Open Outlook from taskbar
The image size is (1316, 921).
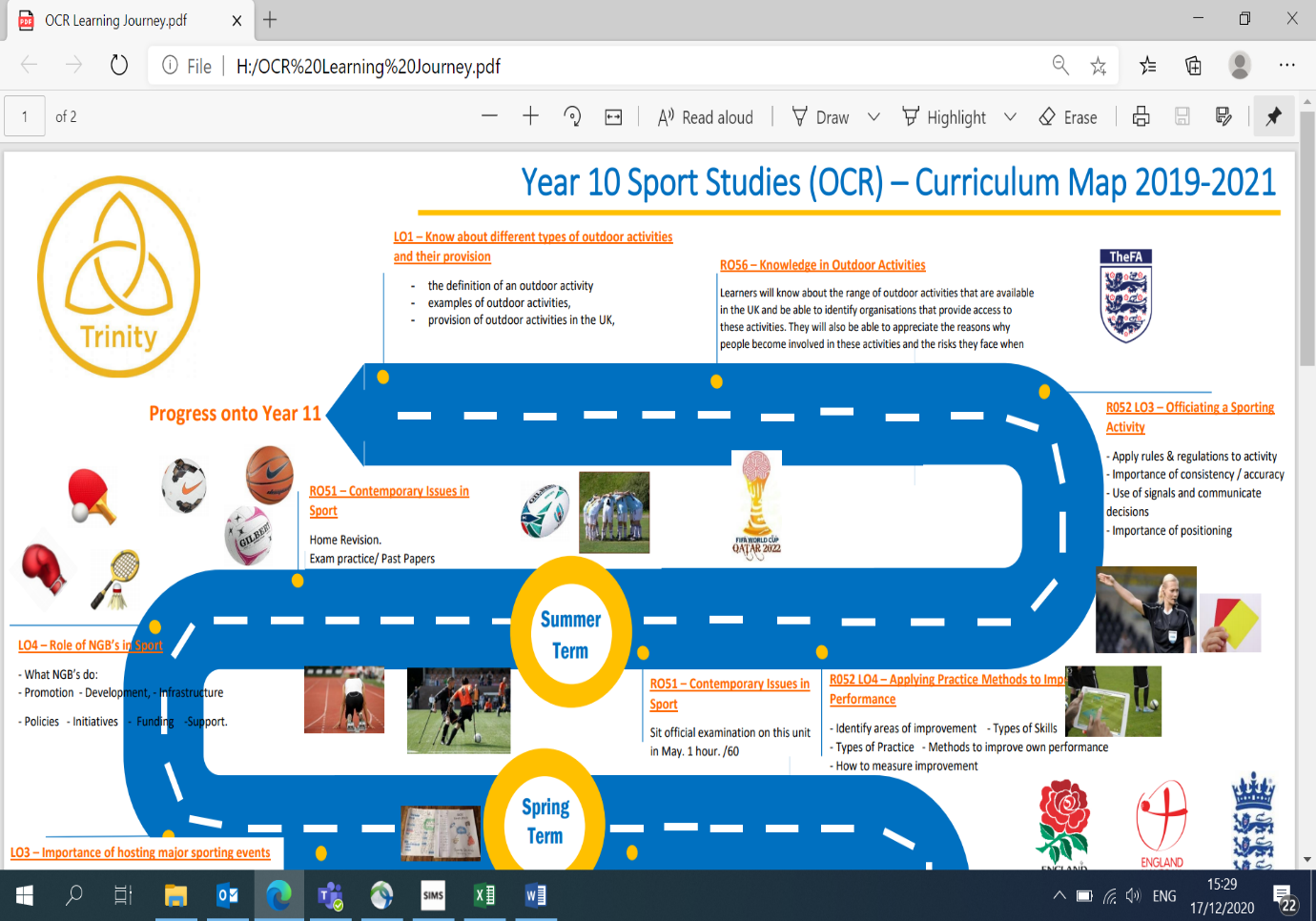point(227,895)
